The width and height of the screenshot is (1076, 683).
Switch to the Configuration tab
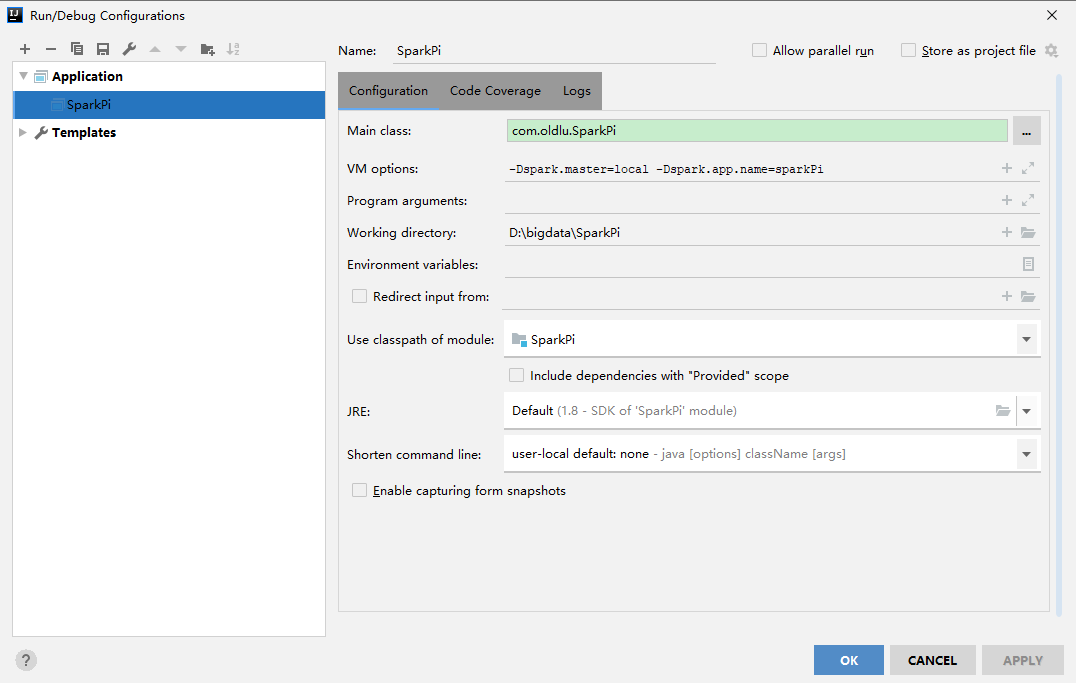388,91
